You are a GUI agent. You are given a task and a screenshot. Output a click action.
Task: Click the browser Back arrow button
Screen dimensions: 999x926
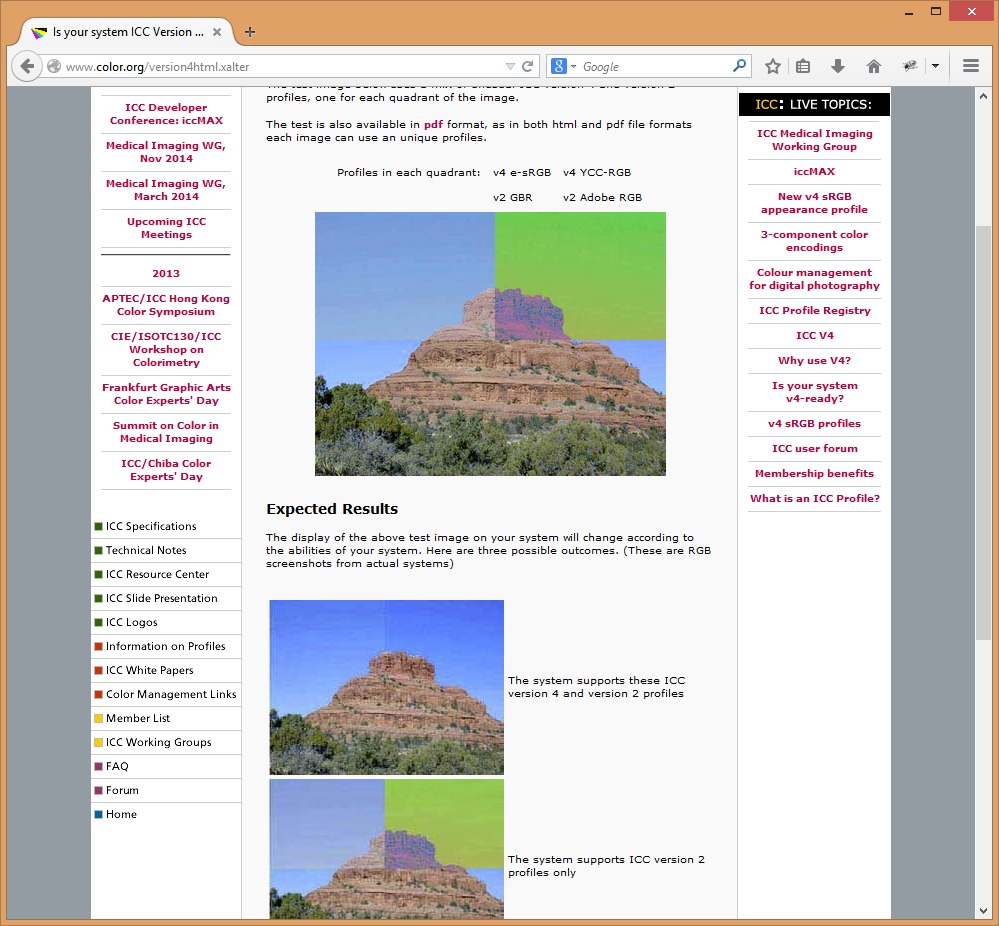27,67
